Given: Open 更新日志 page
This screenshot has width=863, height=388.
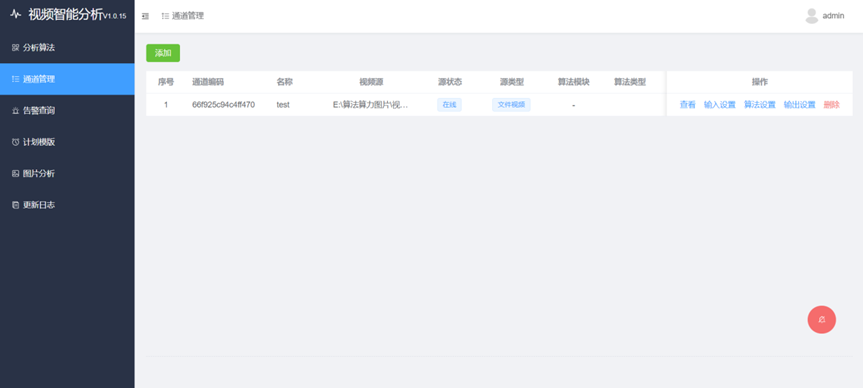Looking at the screenshot, I should pos(67,205).
